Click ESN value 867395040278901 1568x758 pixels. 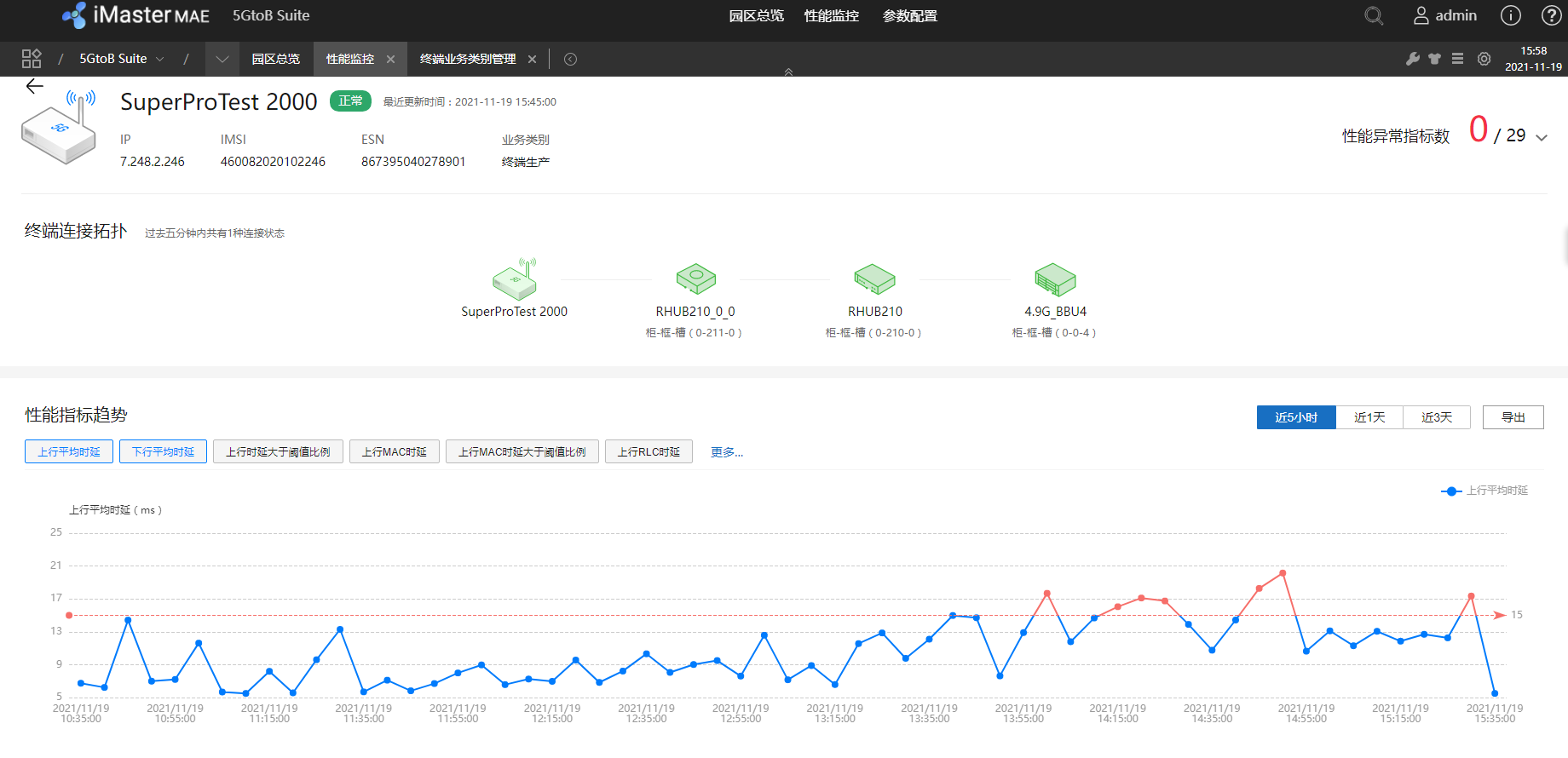(413, 162)
